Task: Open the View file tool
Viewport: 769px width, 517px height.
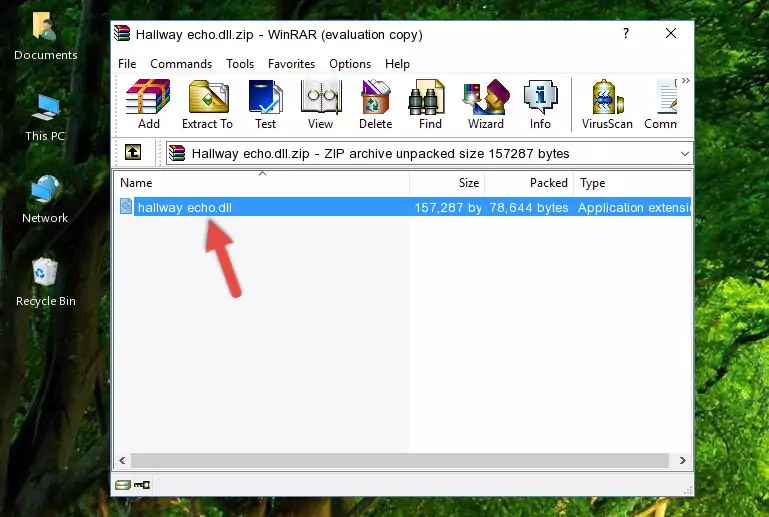Action: click(x=321, y=104)
